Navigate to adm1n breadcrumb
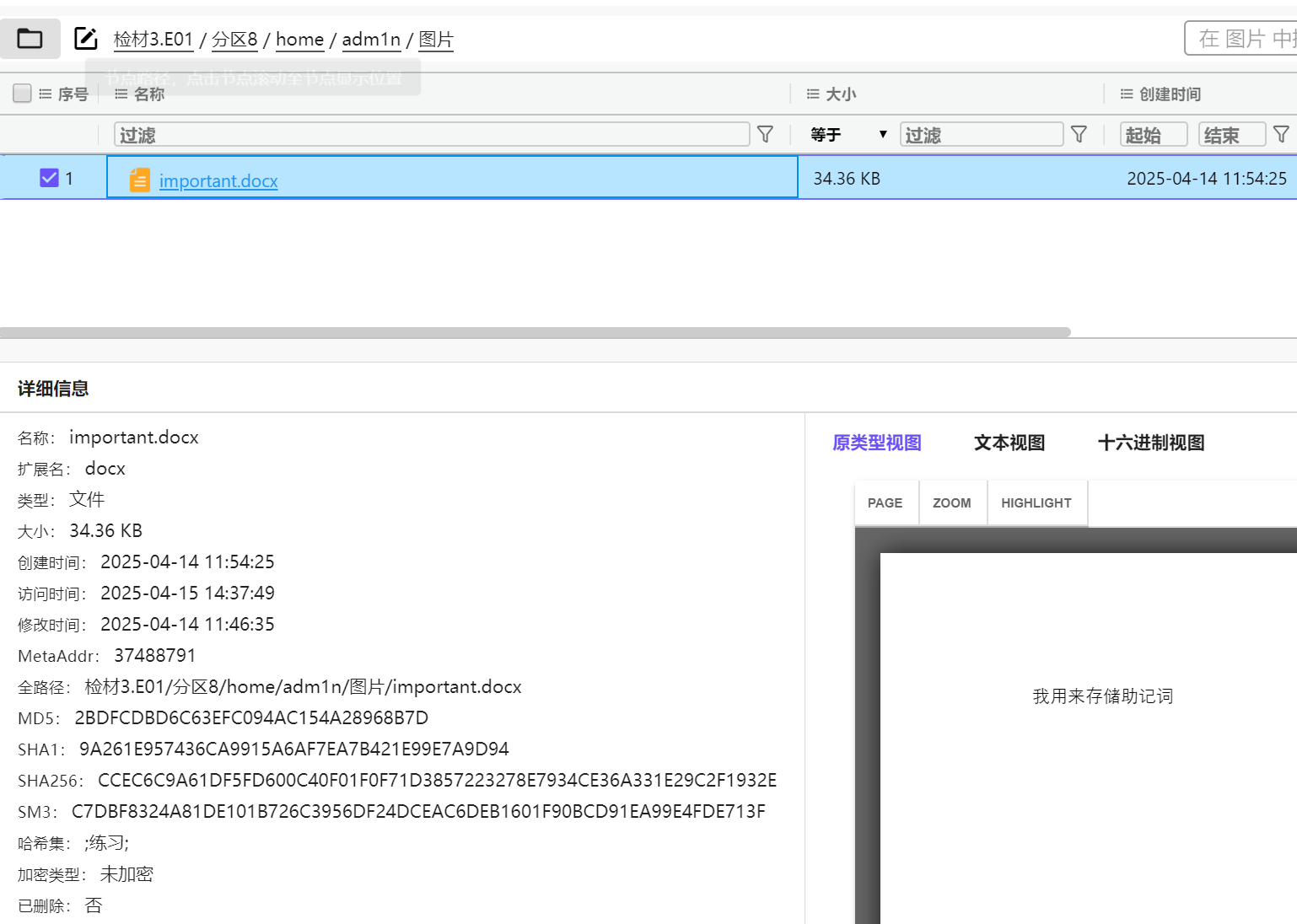This screenshot has width=1297, height=924. click(371, 39)
